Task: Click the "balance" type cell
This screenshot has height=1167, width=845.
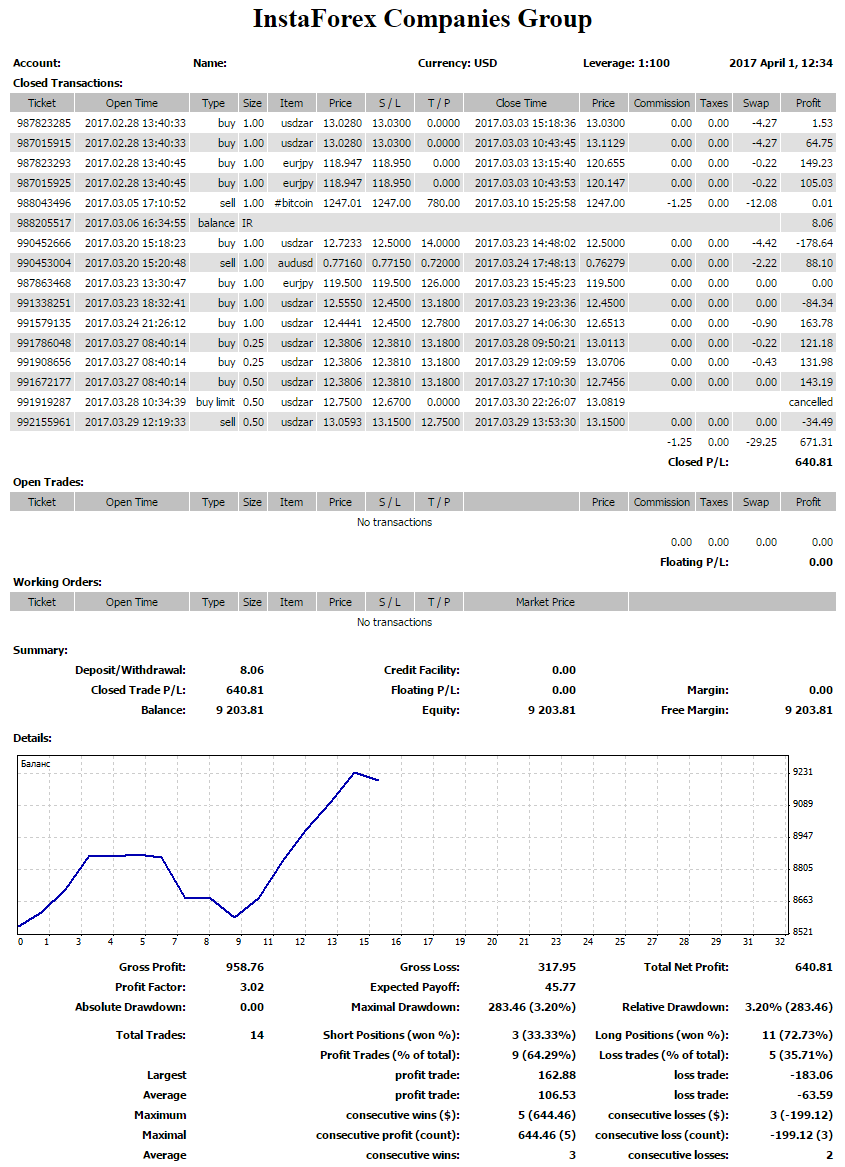Action: 216,223
